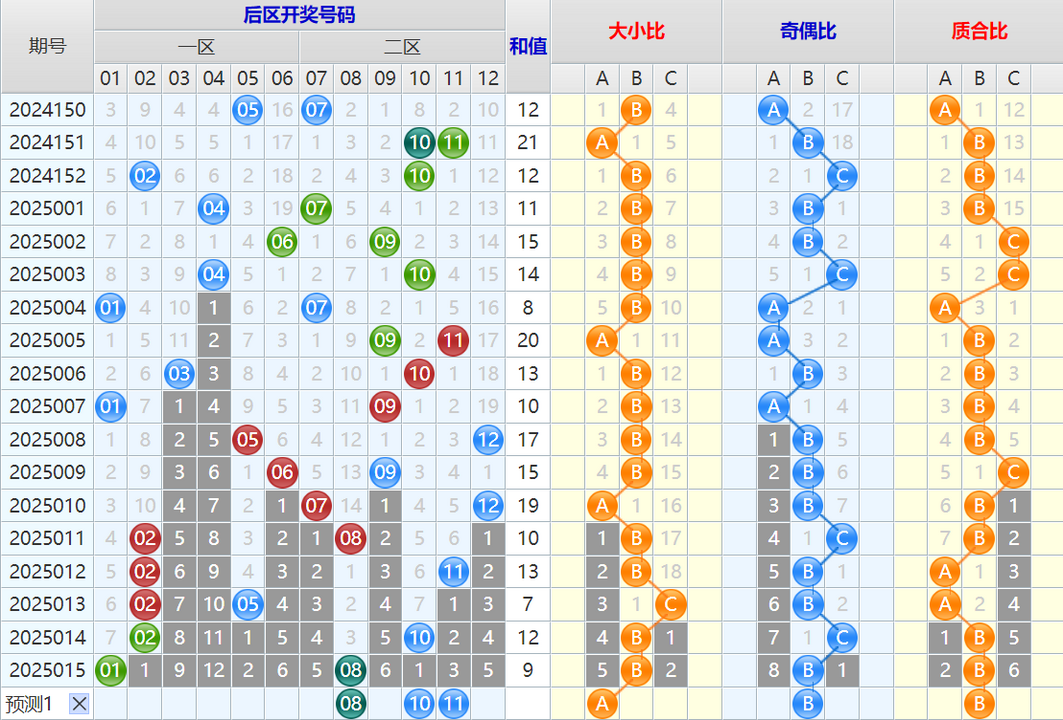Select predicted ball 08 in 预测1 row
This screenshot has width=1063, height=720.
(x=350, y=704)
